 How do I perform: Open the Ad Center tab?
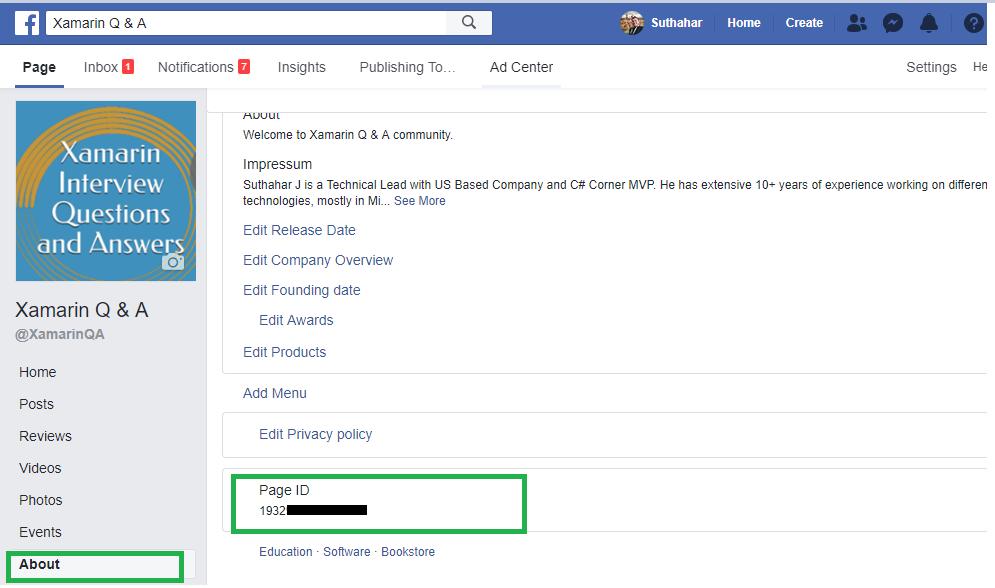coord(522,67)
